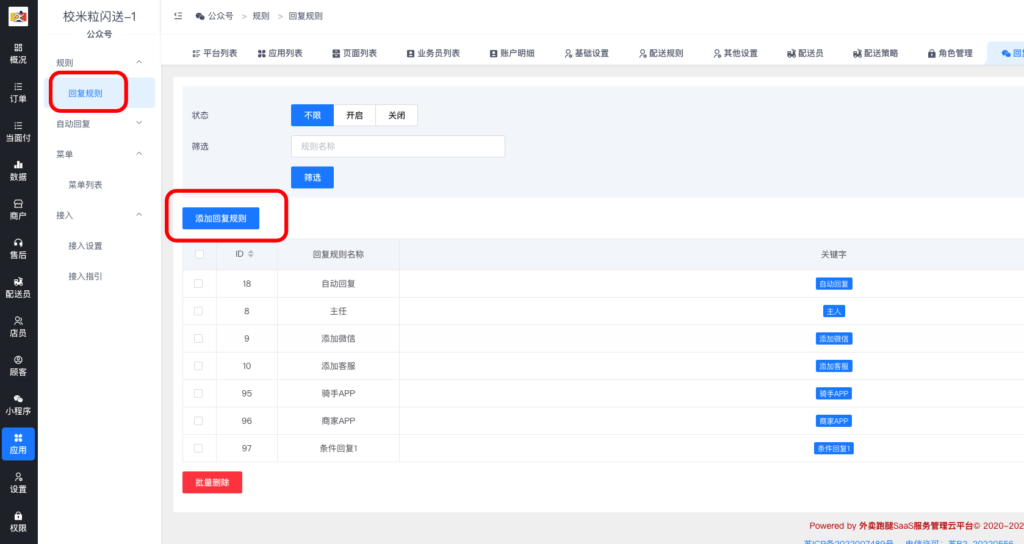1024x544 pixels.
Task: Tick the checkbox for row 条件回复1
Action: (199, 448)
